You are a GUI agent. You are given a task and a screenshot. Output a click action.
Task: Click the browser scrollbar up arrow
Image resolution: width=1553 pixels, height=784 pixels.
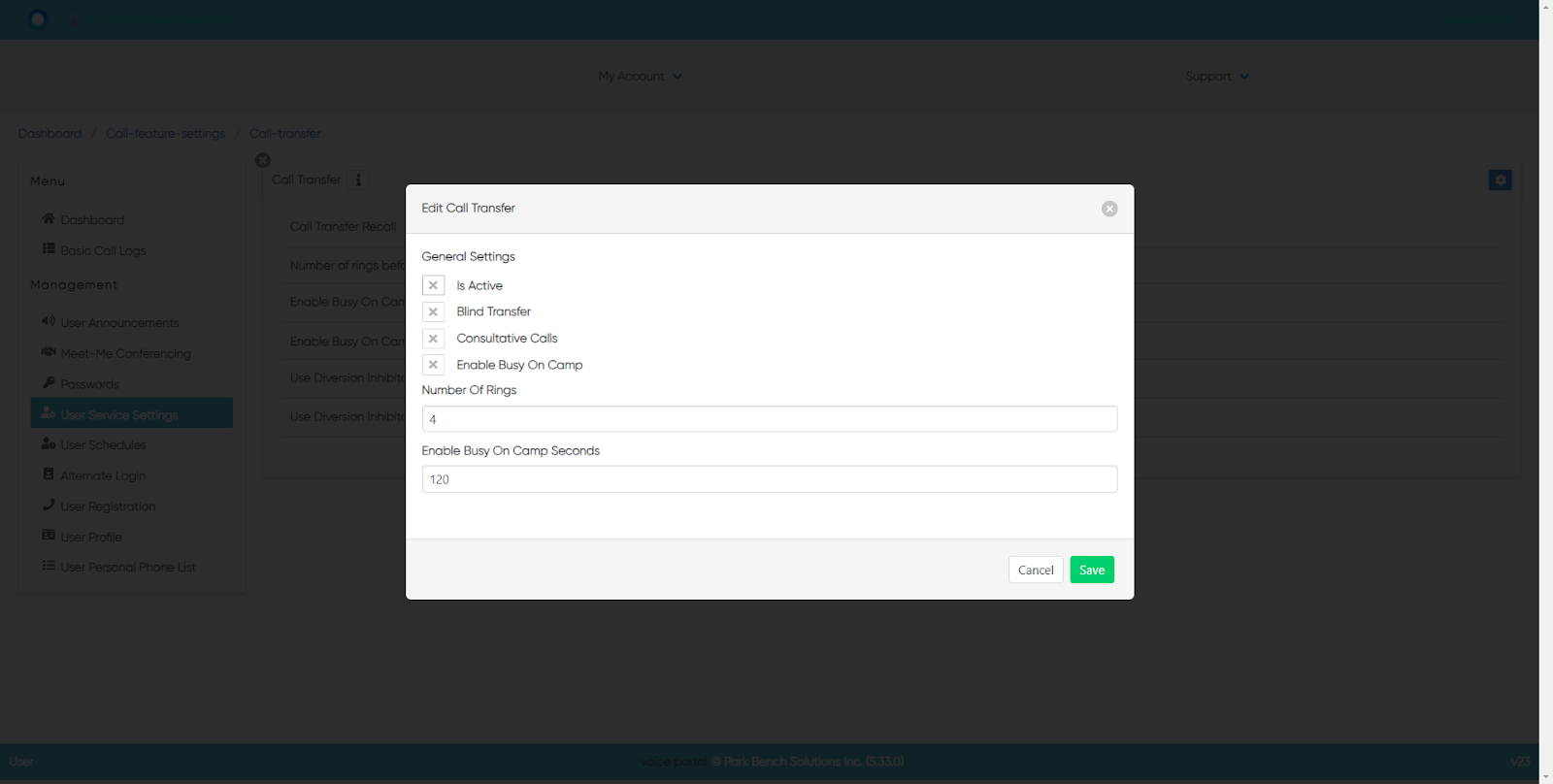1546,6
